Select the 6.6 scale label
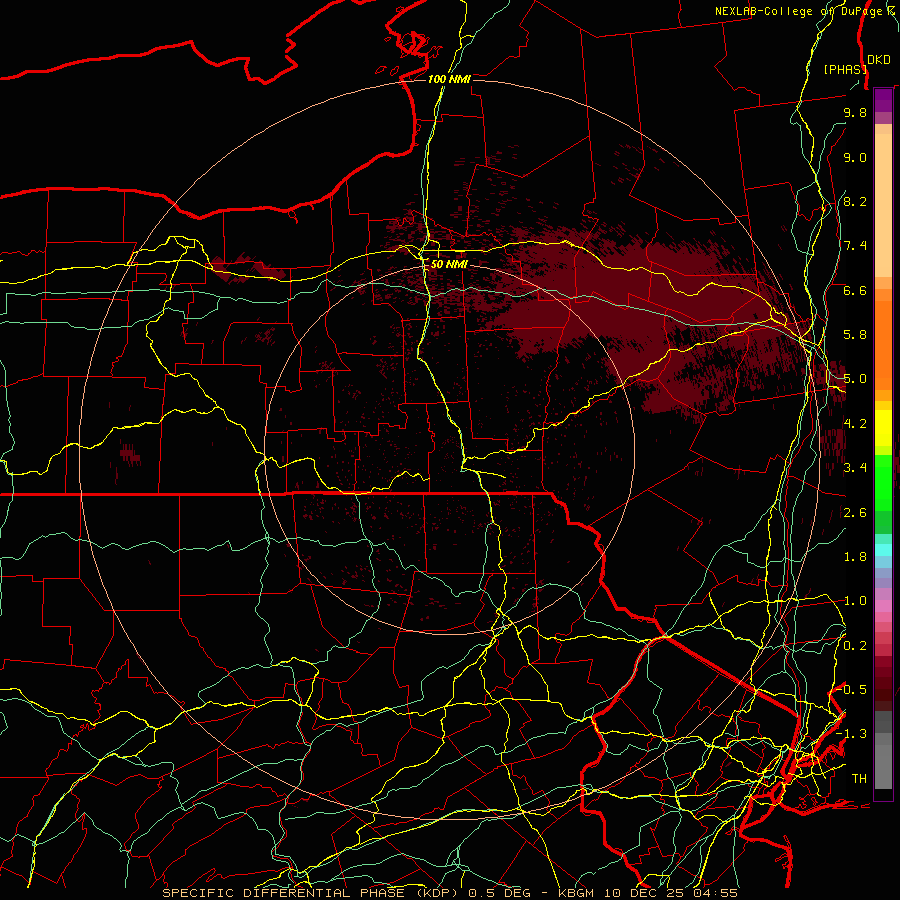The image size is (900, 900). point(855,290)
